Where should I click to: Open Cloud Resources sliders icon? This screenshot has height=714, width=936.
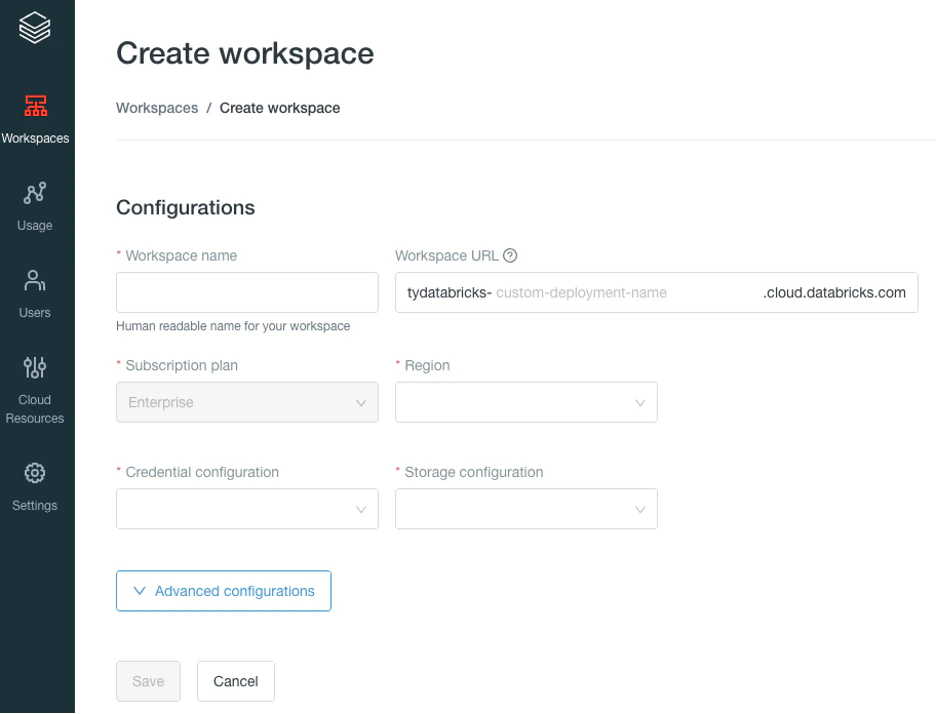point(35,367)
